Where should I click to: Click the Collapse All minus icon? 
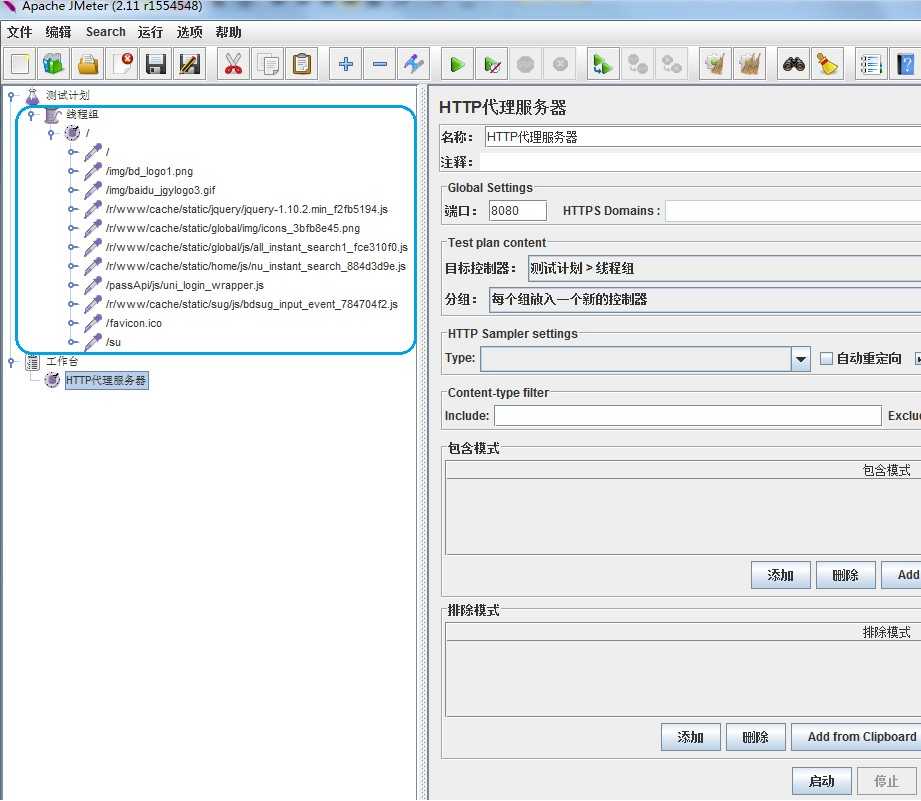[379, 63]
